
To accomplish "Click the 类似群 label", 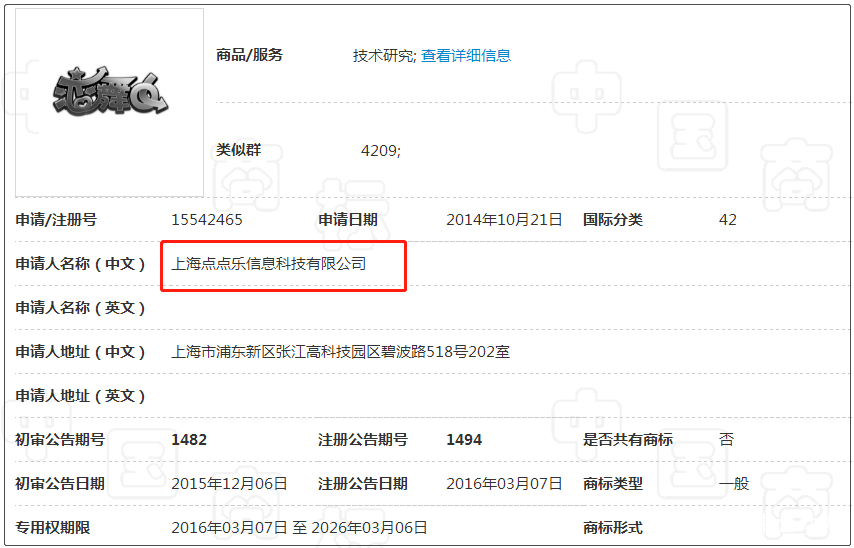I will [x=239, y=150].
